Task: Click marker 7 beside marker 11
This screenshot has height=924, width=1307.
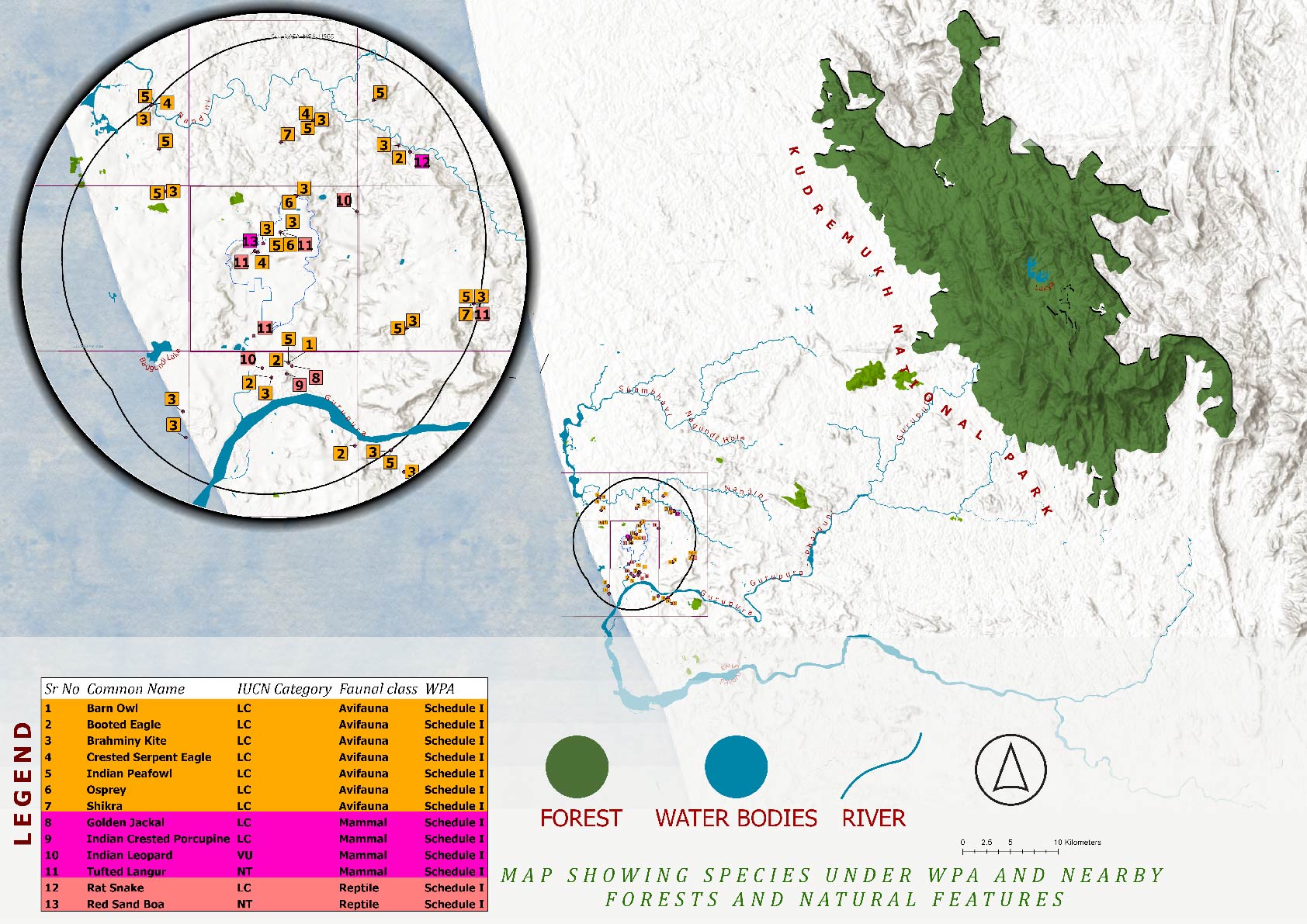Action: tap(466, 314)
